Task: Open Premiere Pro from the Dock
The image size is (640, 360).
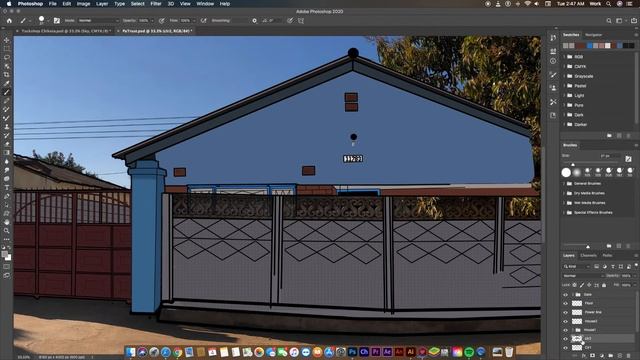Action: click(x=376, y=351)
